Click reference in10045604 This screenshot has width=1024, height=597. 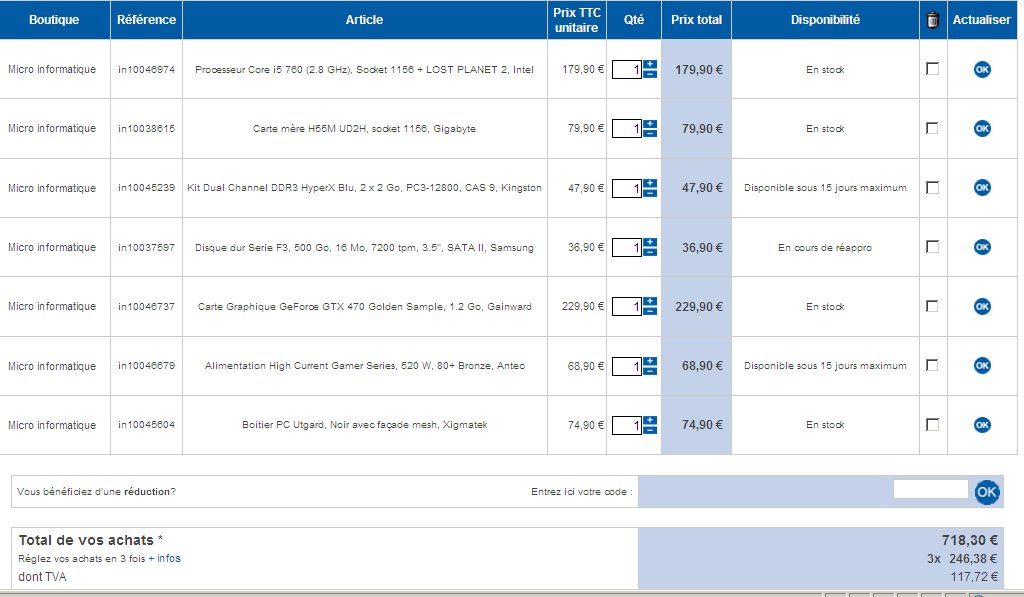click(x=146, y=425)
